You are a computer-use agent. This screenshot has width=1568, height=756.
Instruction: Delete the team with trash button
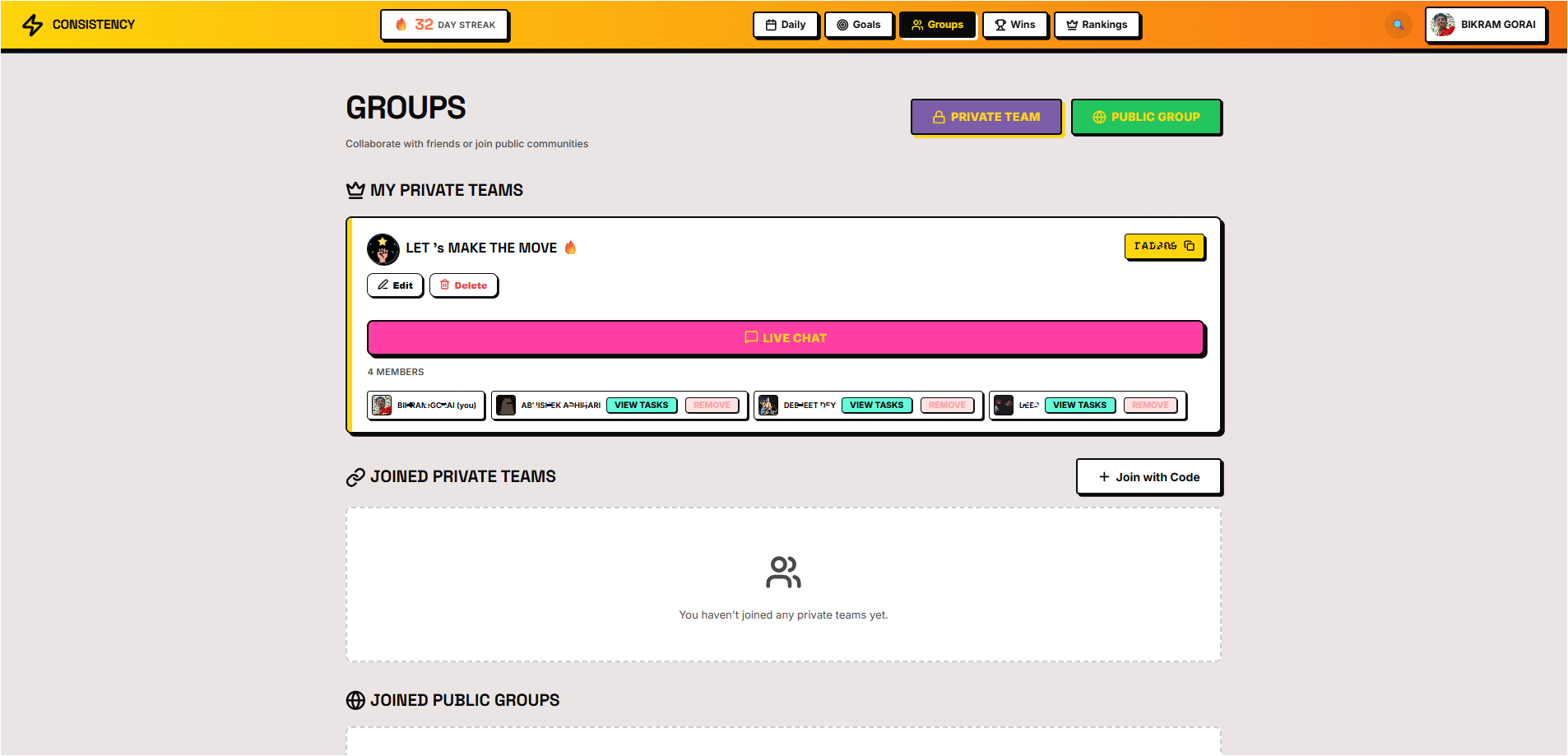[464, 285]
